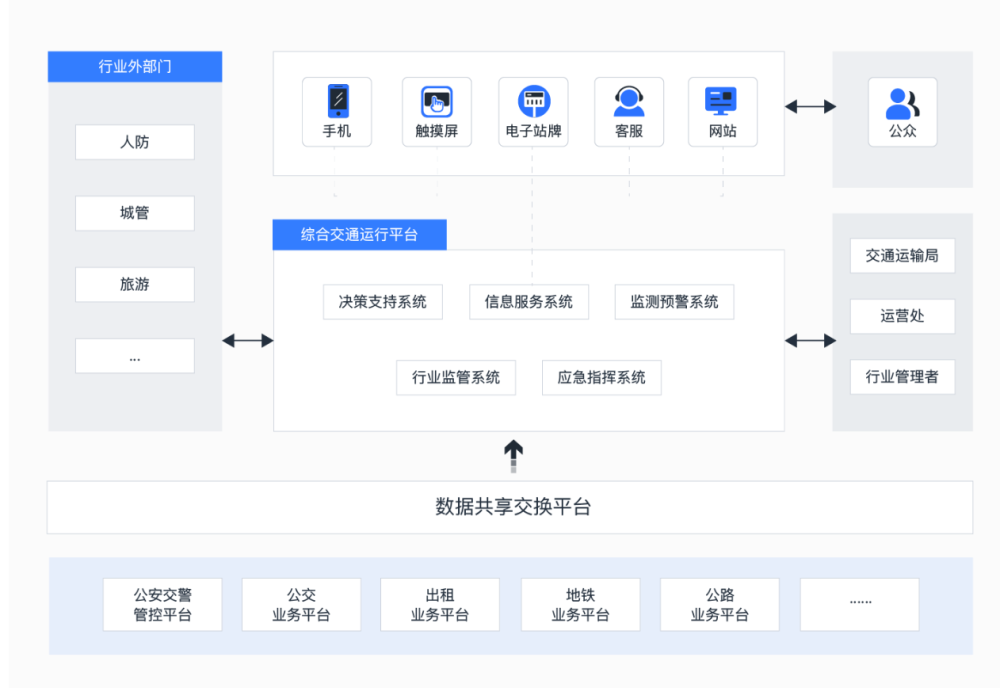Click the 行业管理者 box

902,377
